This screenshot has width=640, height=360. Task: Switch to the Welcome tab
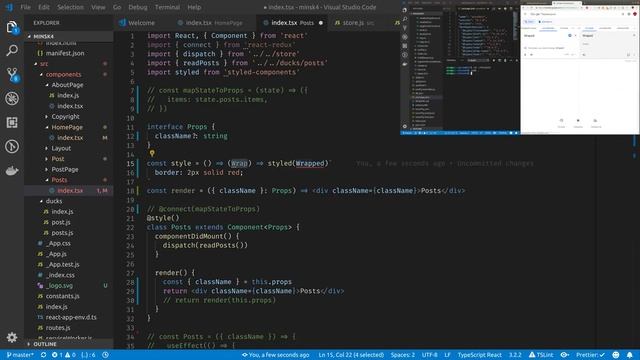coord(142,23)
